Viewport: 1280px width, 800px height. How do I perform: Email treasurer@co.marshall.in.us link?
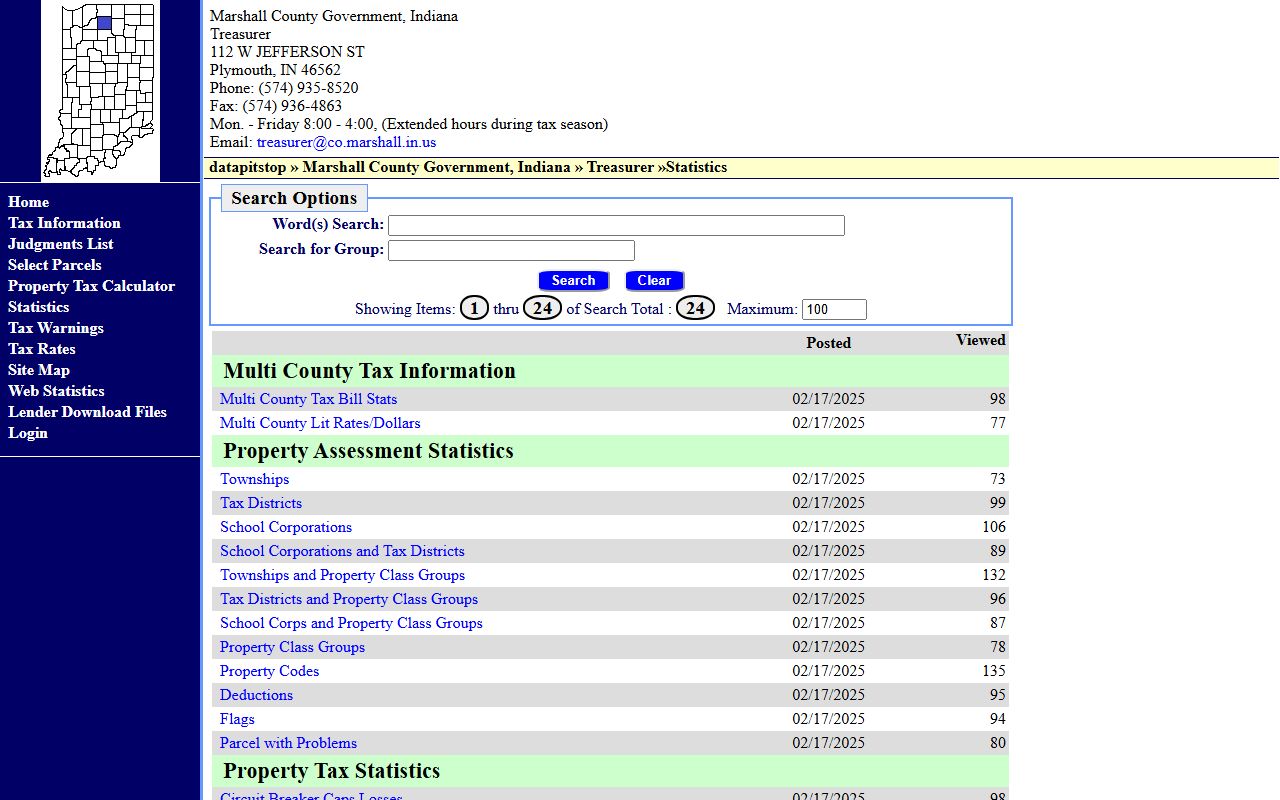coord(346,142)
